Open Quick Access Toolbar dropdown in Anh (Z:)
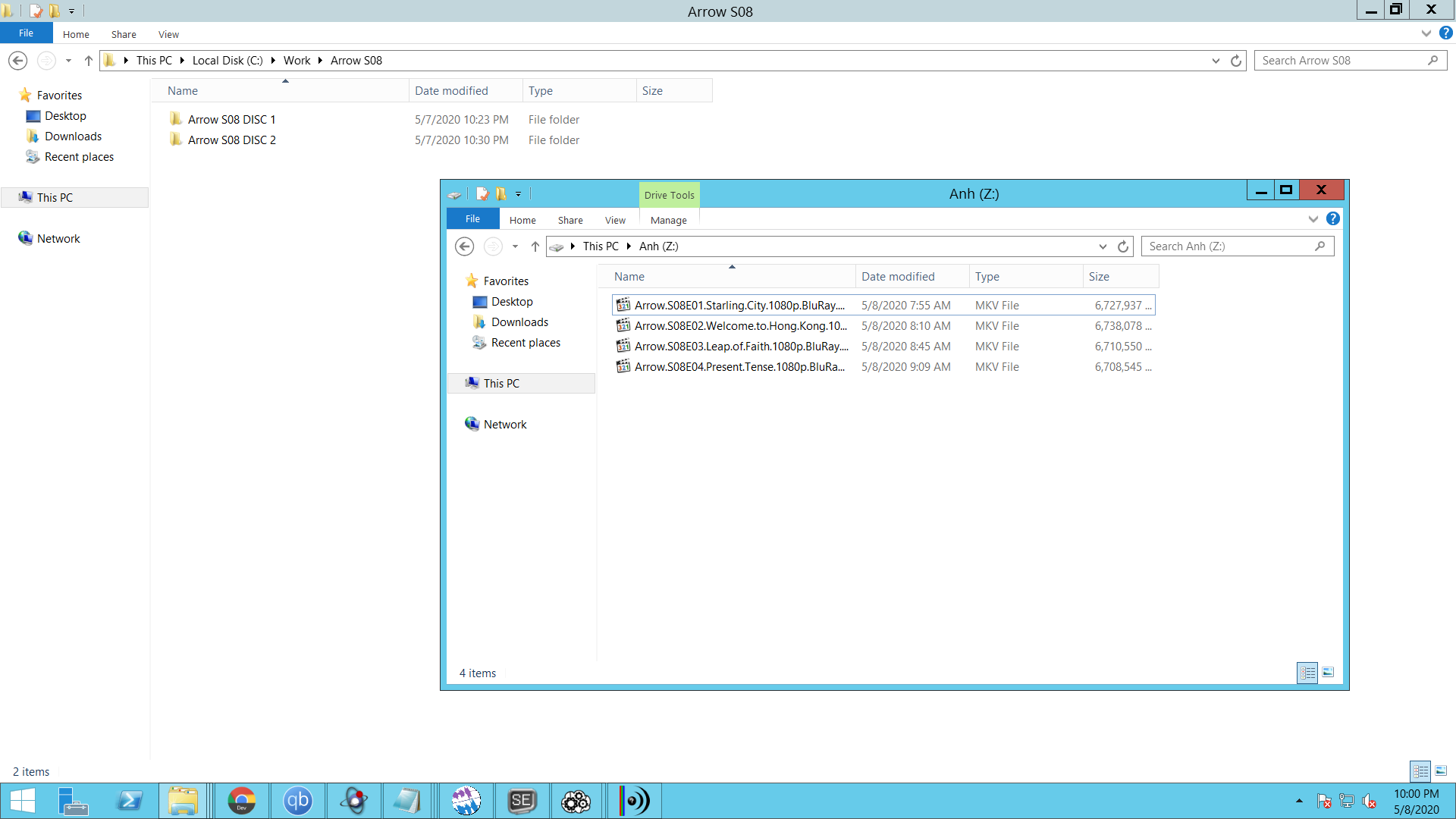This screenshot has width=1456, height=819. point(519,194)
